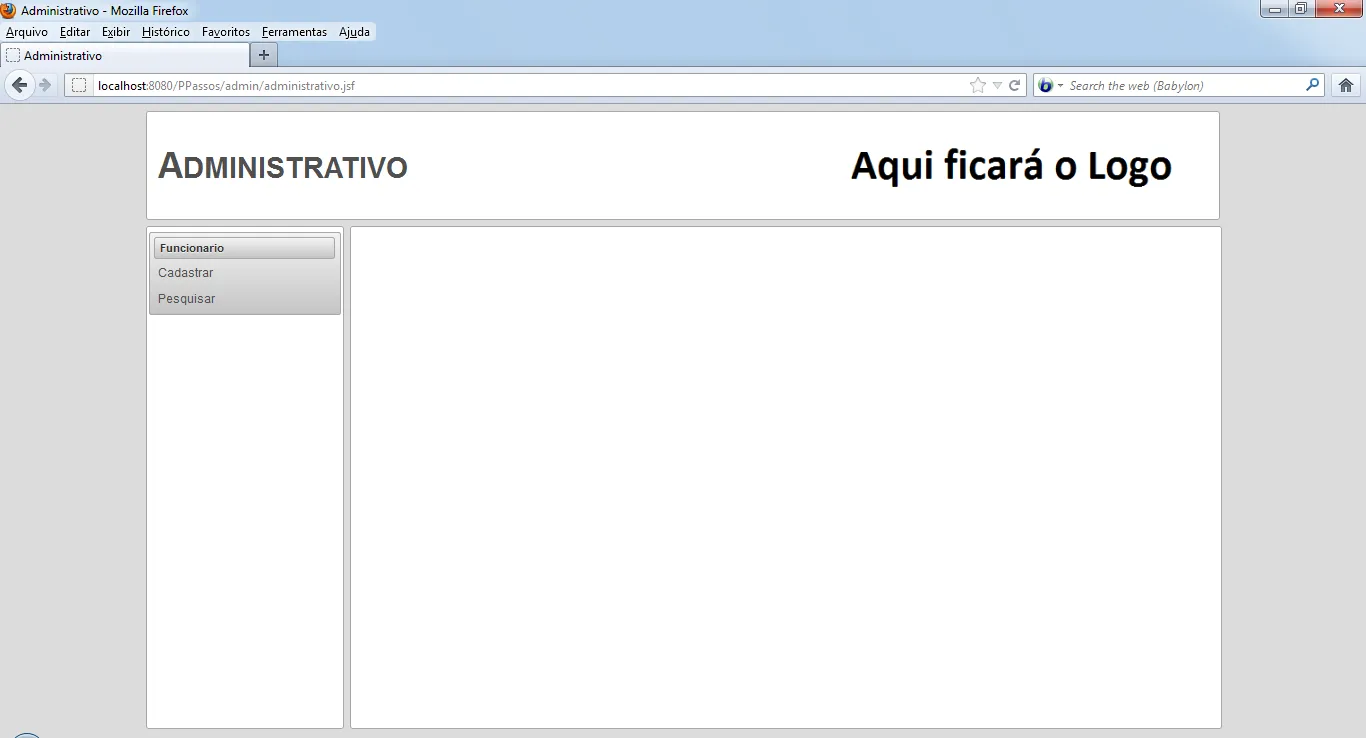Select the Administrativo browser tab
Screen dimensions: 1366x738
coord(125,55)
